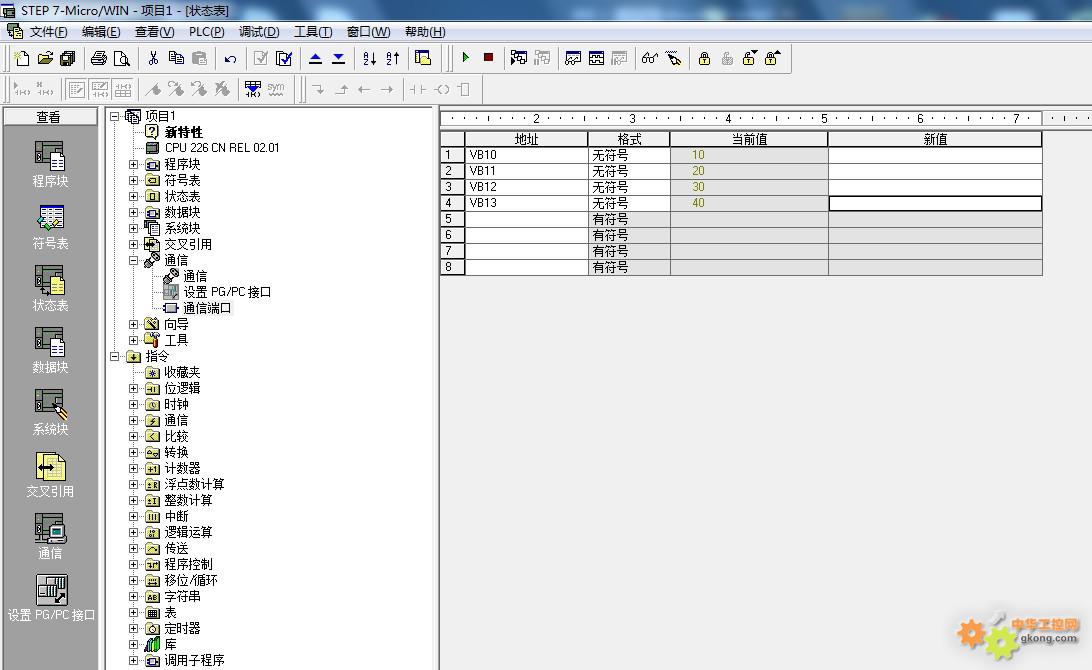Click the Force lock icon

(704, 59)
